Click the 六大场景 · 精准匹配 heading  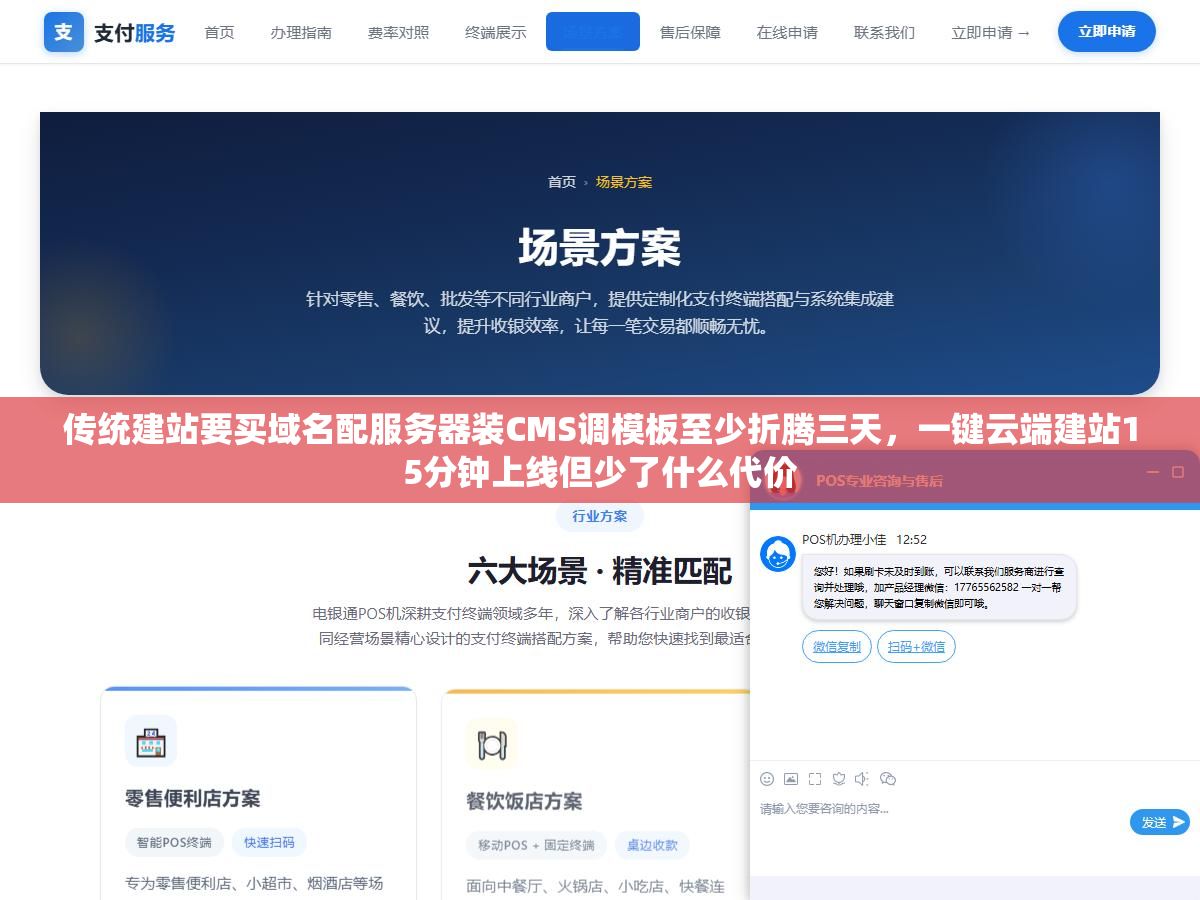coord(600,572)
